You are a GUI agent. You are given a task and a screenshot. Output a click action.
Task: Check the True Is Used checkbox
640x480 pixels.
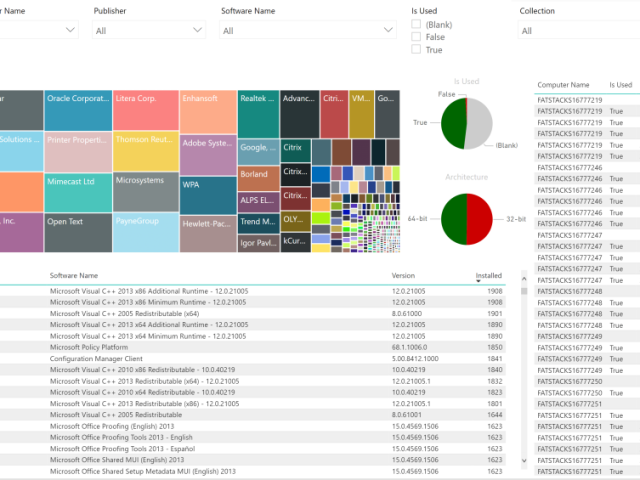point(416,49)
